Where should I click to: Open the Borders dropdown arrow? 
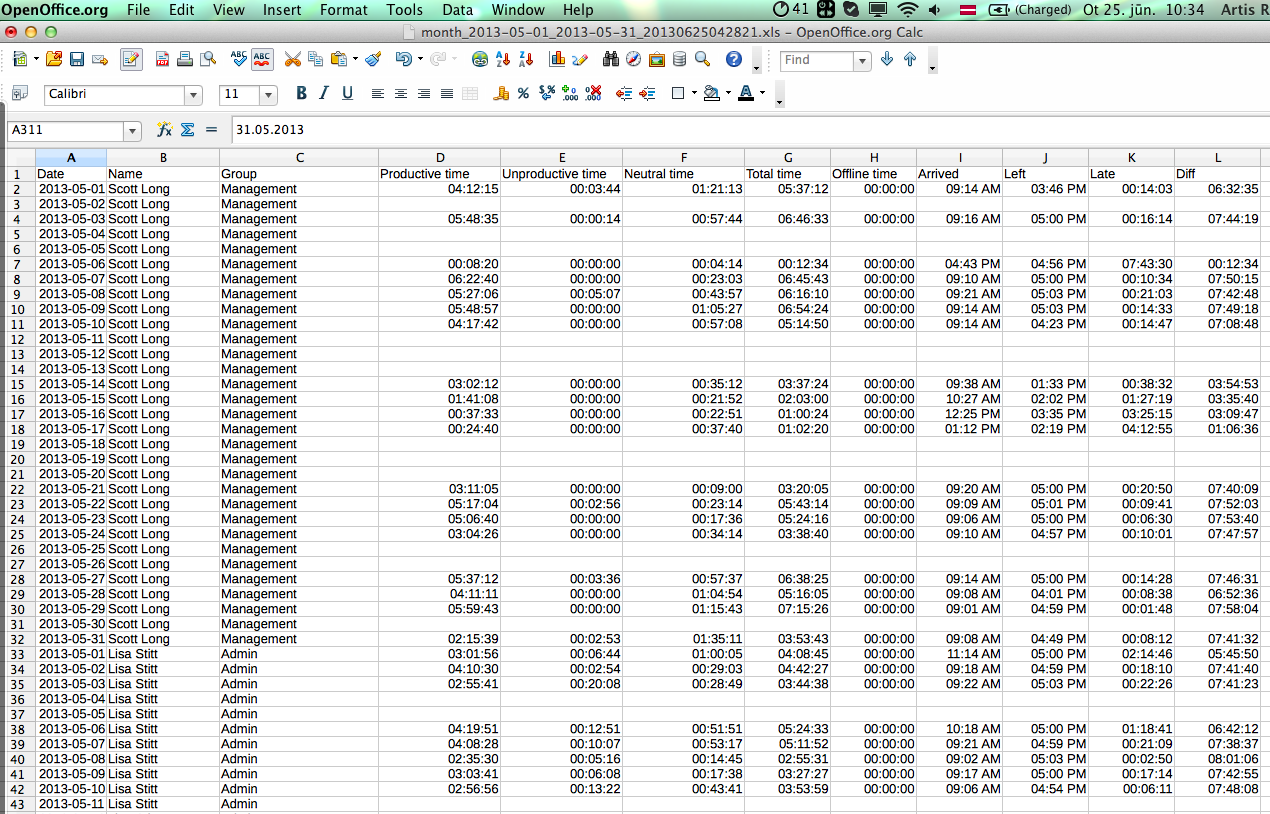pos(694,94)
